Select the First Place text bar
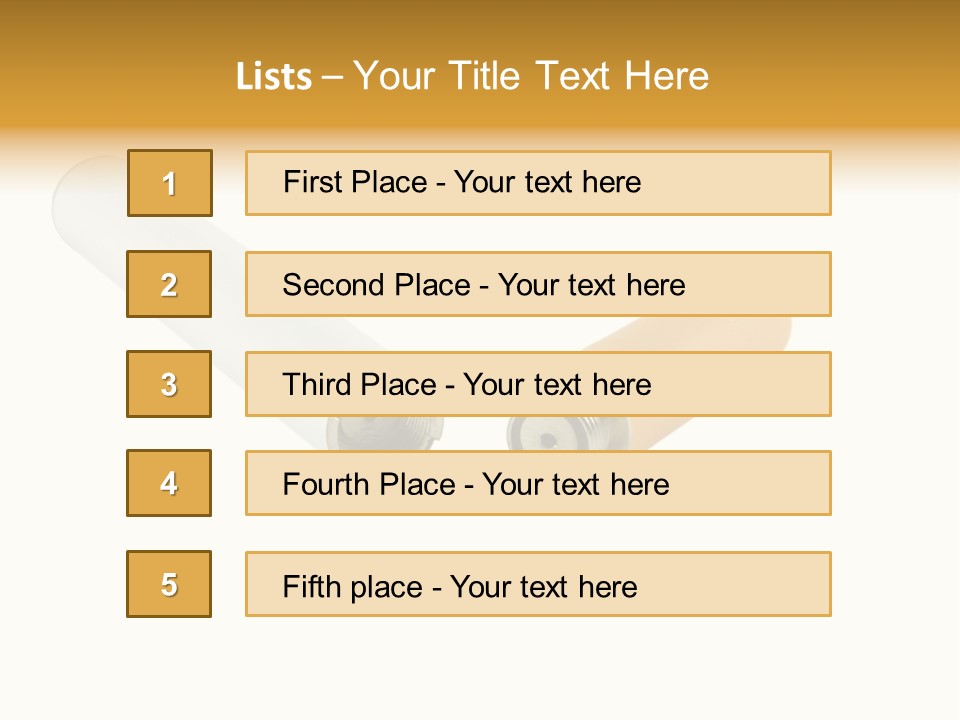This screenshot has width=960, height=720. point(538,183)
